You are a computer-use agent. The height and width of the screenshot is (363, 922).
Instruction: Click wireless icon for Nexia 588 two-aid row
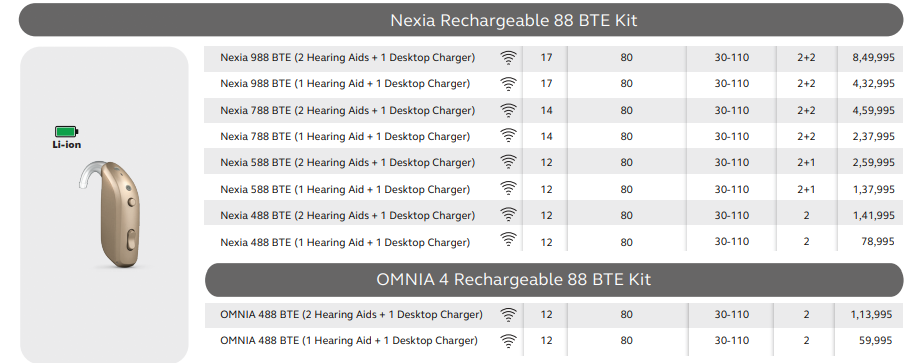pyautogui.click(x=508, y=162)
